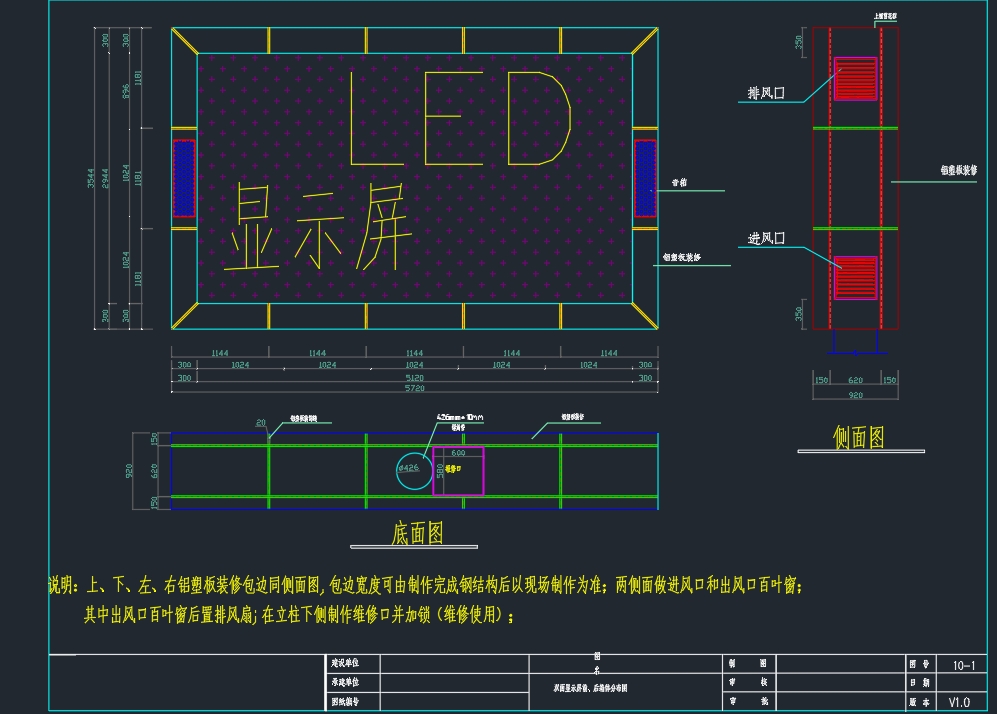Select the "5720" overall width dimension
The image size is (997, 714).
(415, 388)
